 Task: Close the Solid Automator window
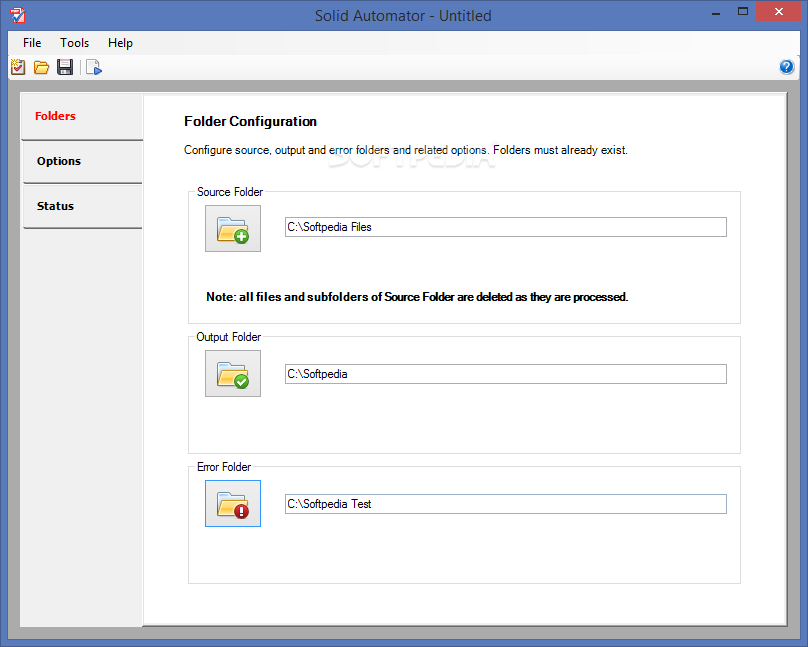[779, 11]
